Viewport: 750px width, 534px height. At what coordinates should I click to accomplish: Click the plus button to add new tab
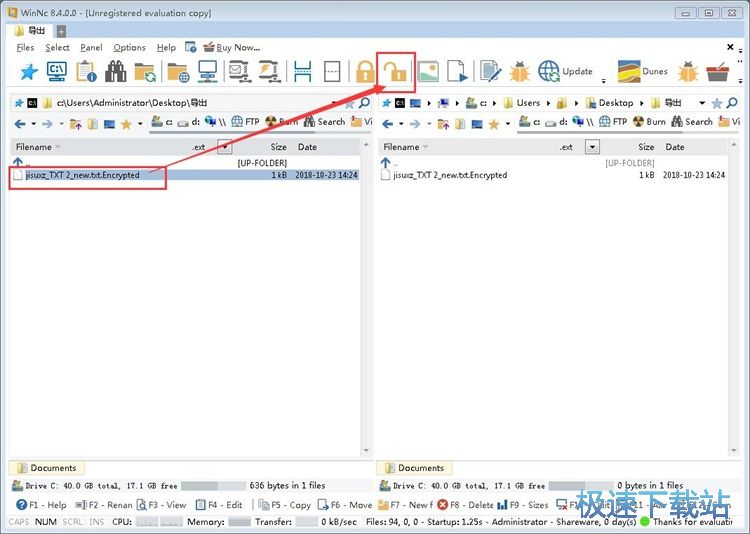click(x=61, y=31)
